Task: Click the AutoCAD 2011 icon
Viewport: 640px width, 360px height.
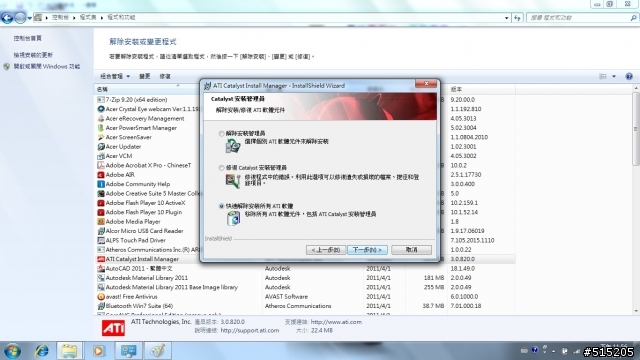Action: point(101,269)
